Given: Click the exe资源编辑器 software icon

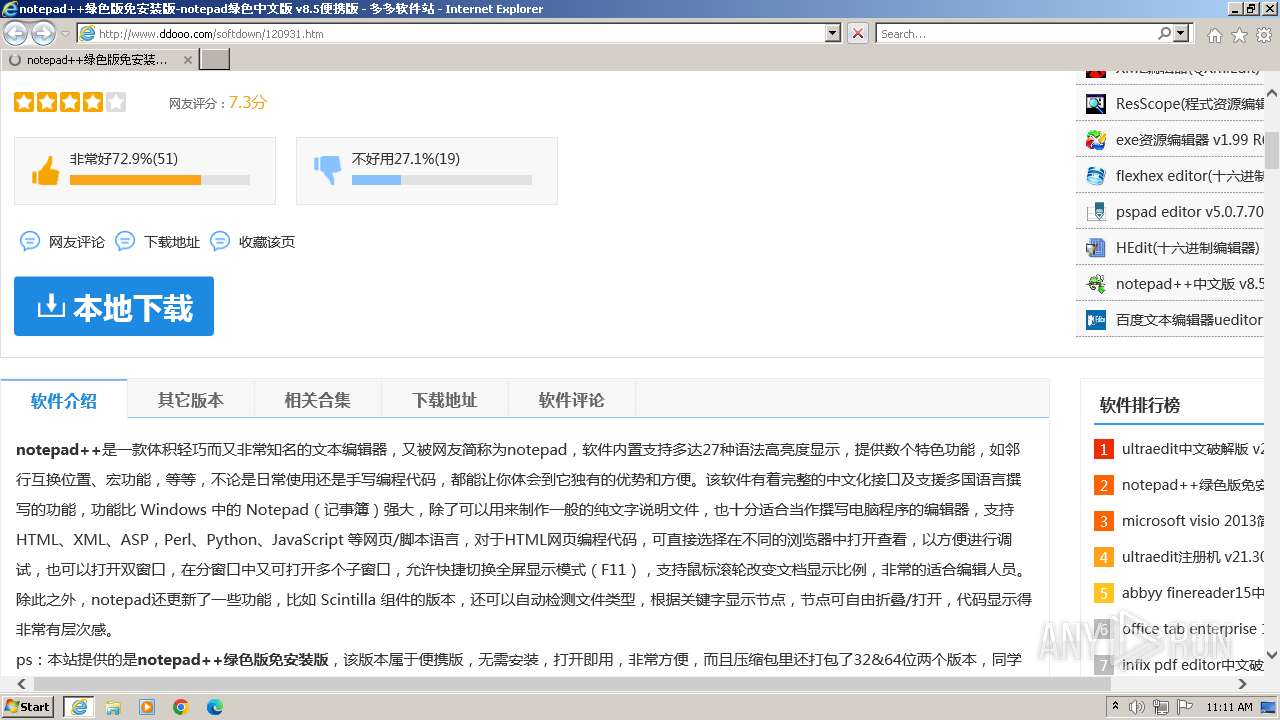Looking at the screenshot, I should [x=1096, y=140].
